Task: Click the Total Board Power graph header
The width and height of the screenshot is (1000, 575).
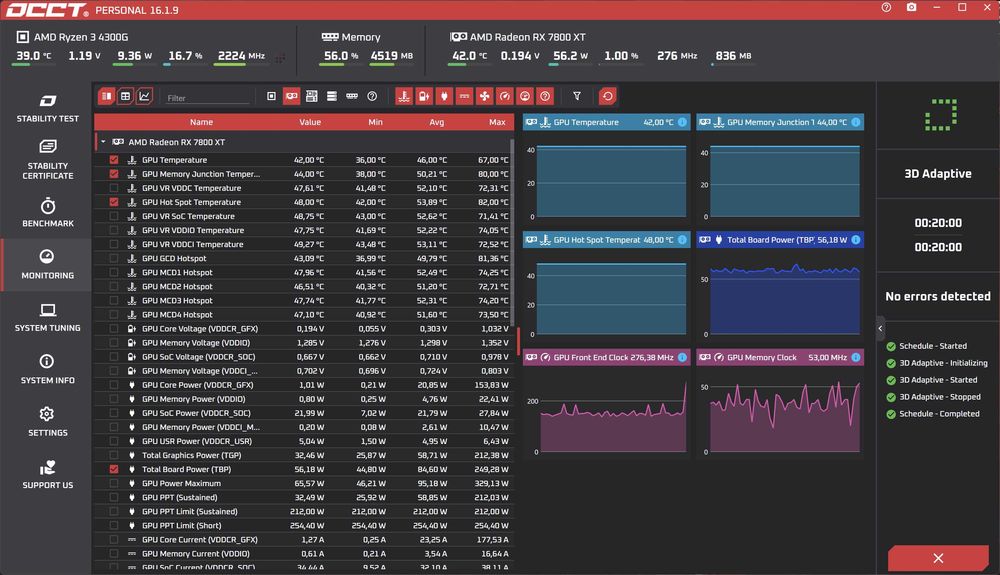Action: click(x=780, y=240)
